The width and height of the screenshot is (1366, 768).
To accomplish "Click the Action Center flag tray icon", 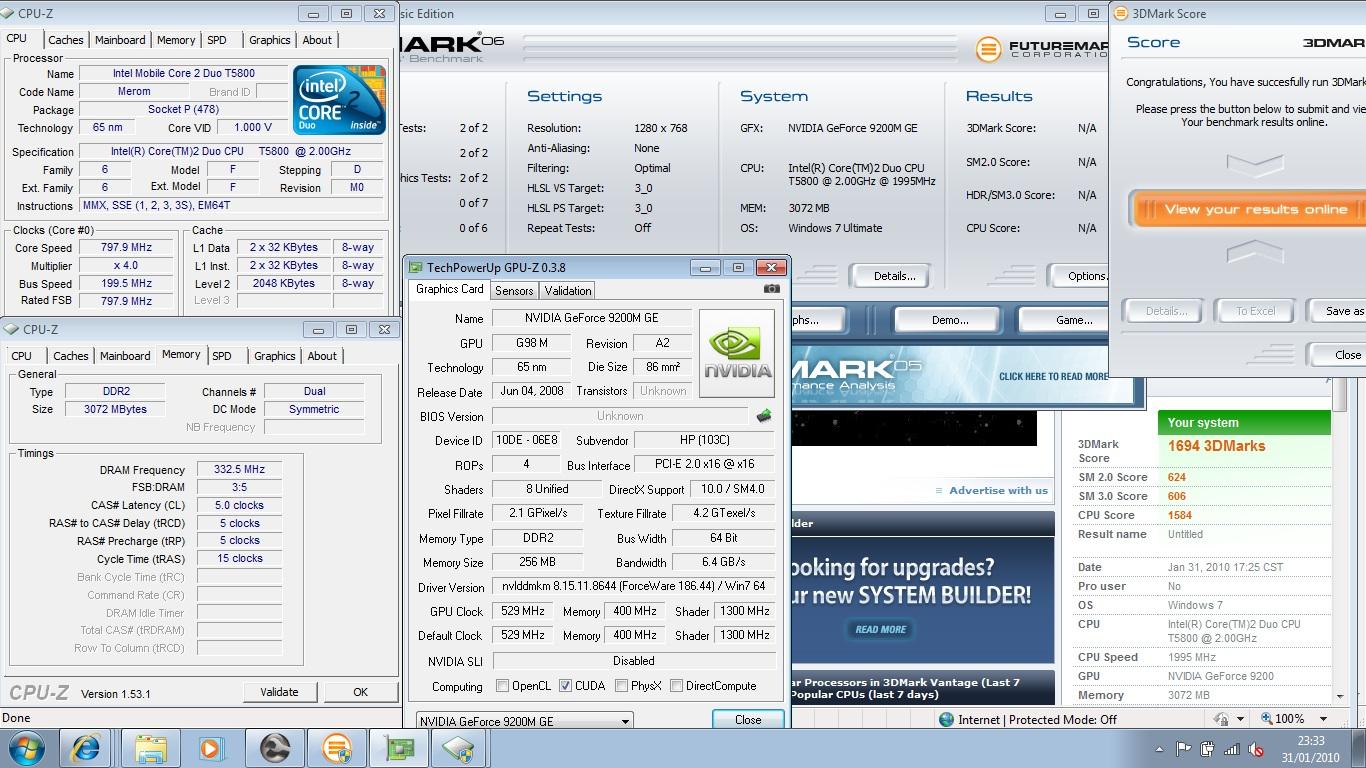I will pos(1183,749).
